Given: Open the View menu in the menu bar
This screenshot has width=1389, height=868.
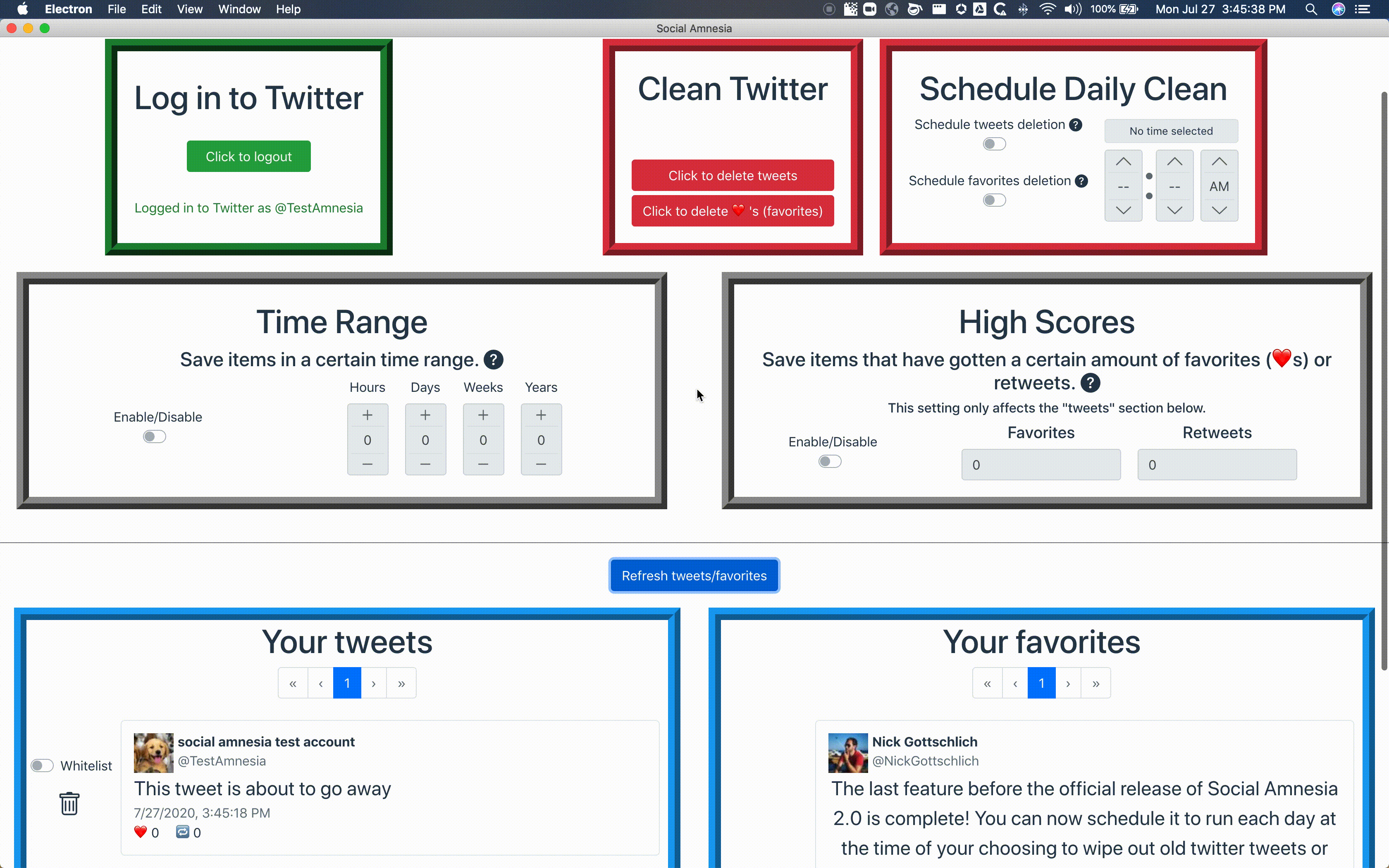Looking at the screenshot, I should click(190, 9).
